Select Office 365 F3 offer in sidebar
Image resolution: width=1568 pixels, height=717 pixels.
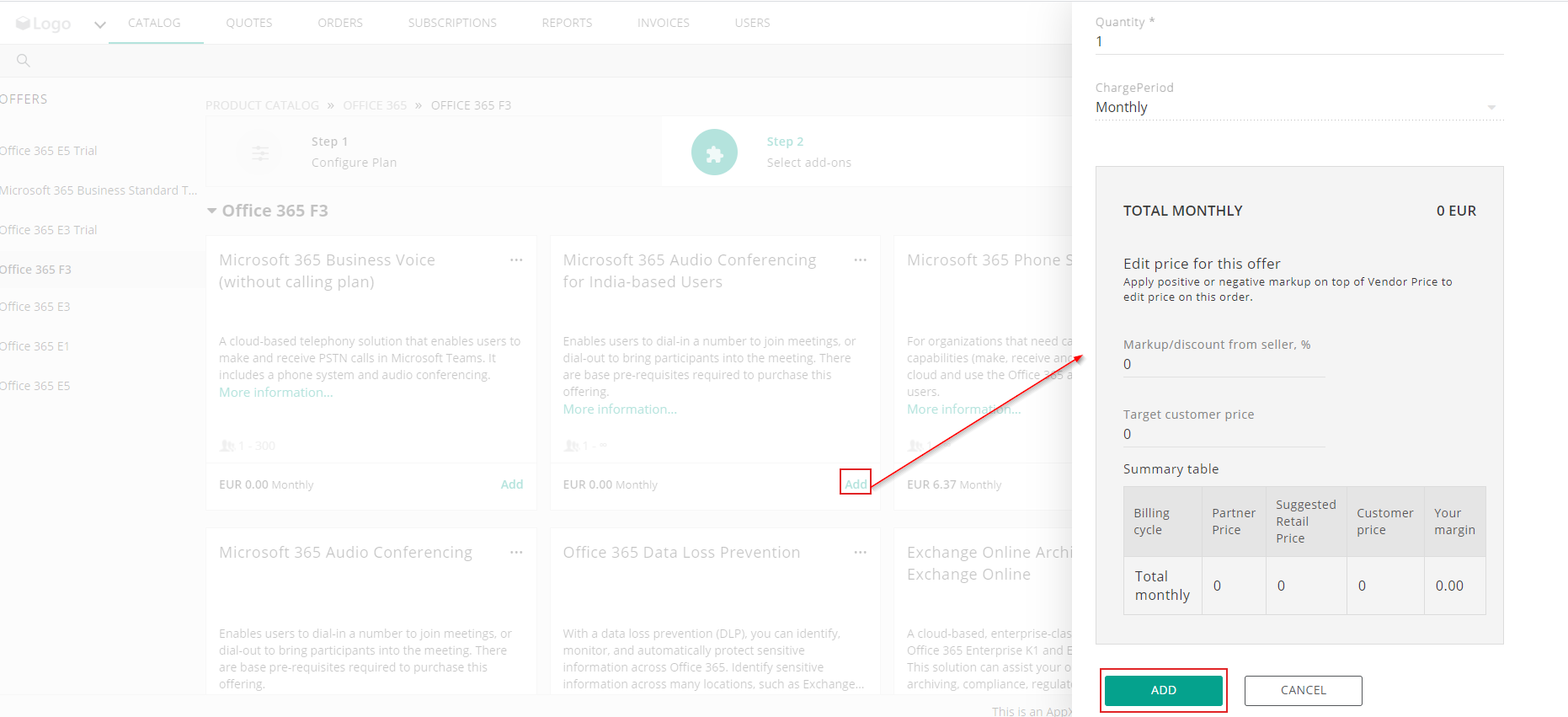click(x=36, y=270)
